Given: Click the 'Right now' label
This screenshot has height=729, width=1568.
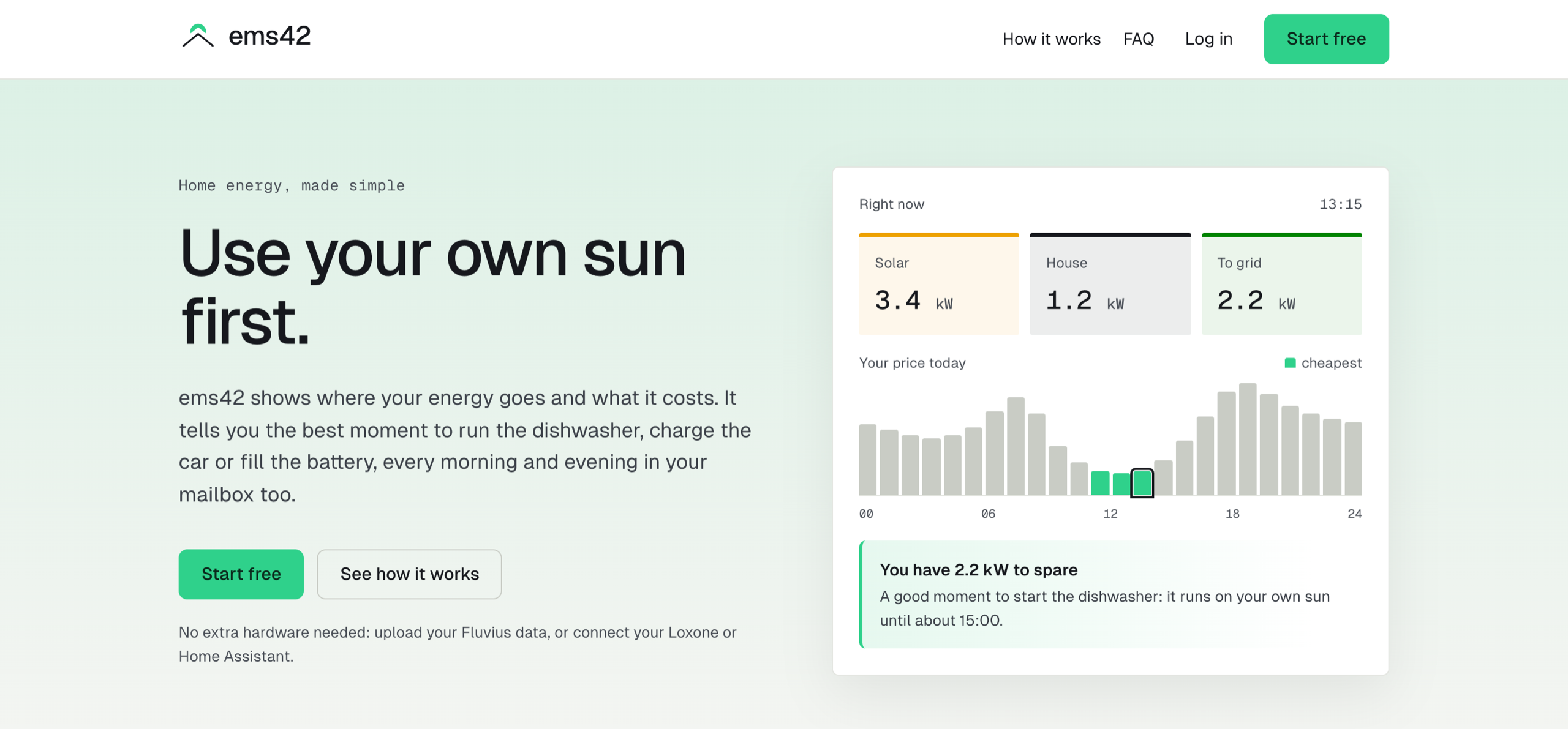Looking at the screenshot, I should (x=891, y=204).
